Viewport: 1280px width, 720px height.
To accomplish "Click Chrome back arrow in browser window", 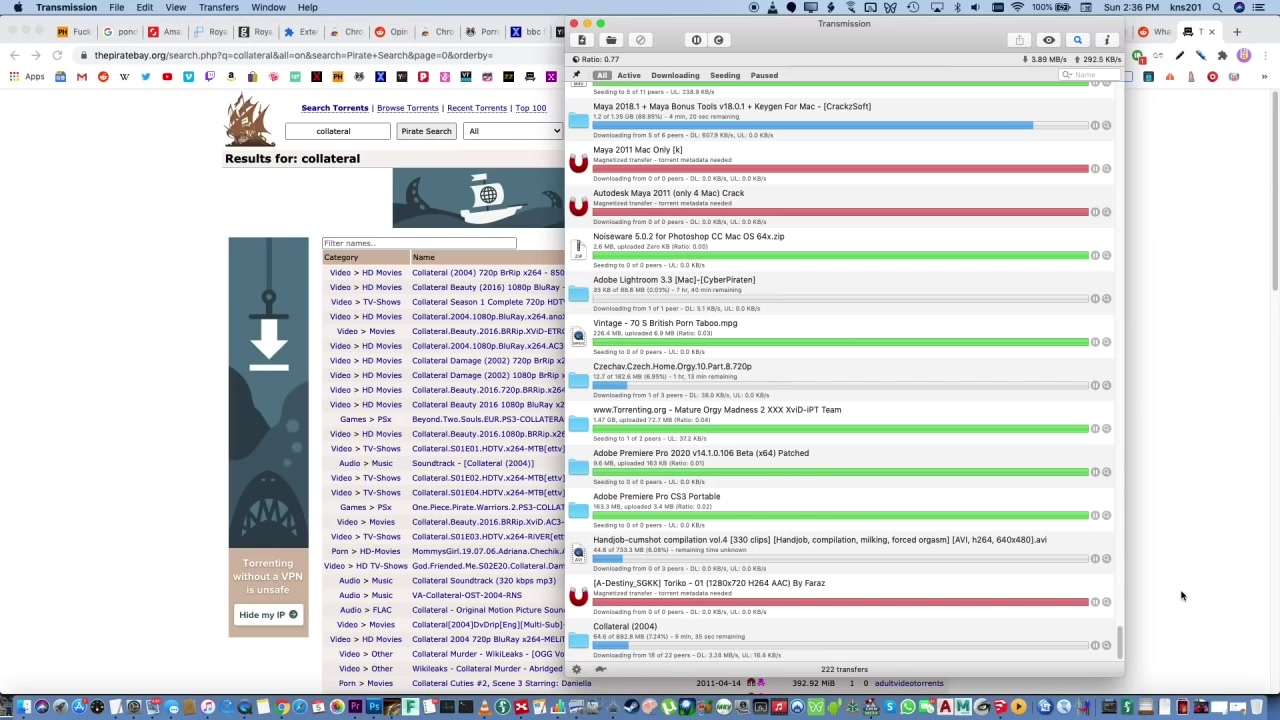I will point(14,55).
